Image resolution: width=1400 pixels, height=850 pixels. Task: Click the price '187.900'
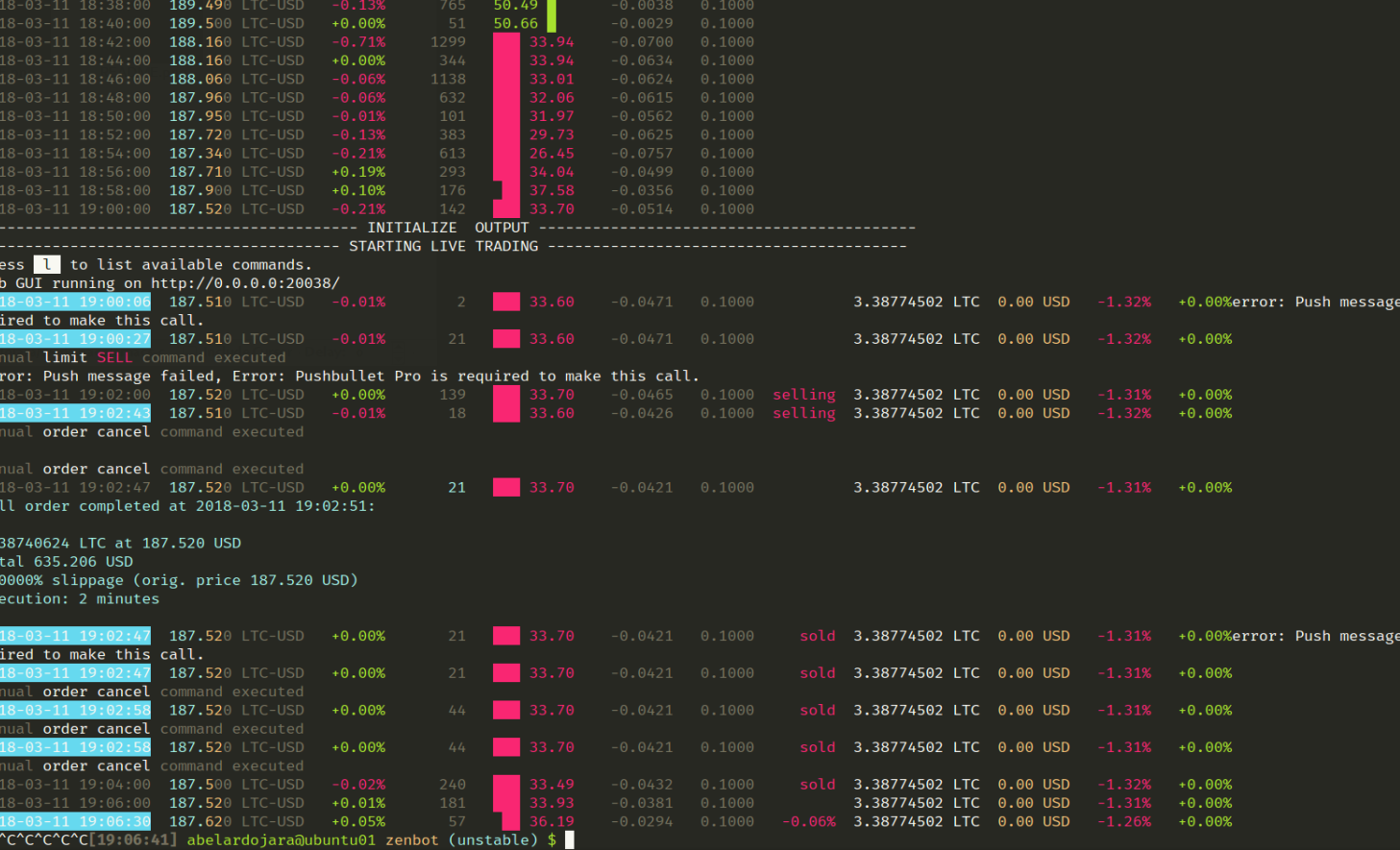tap(200, 190)
